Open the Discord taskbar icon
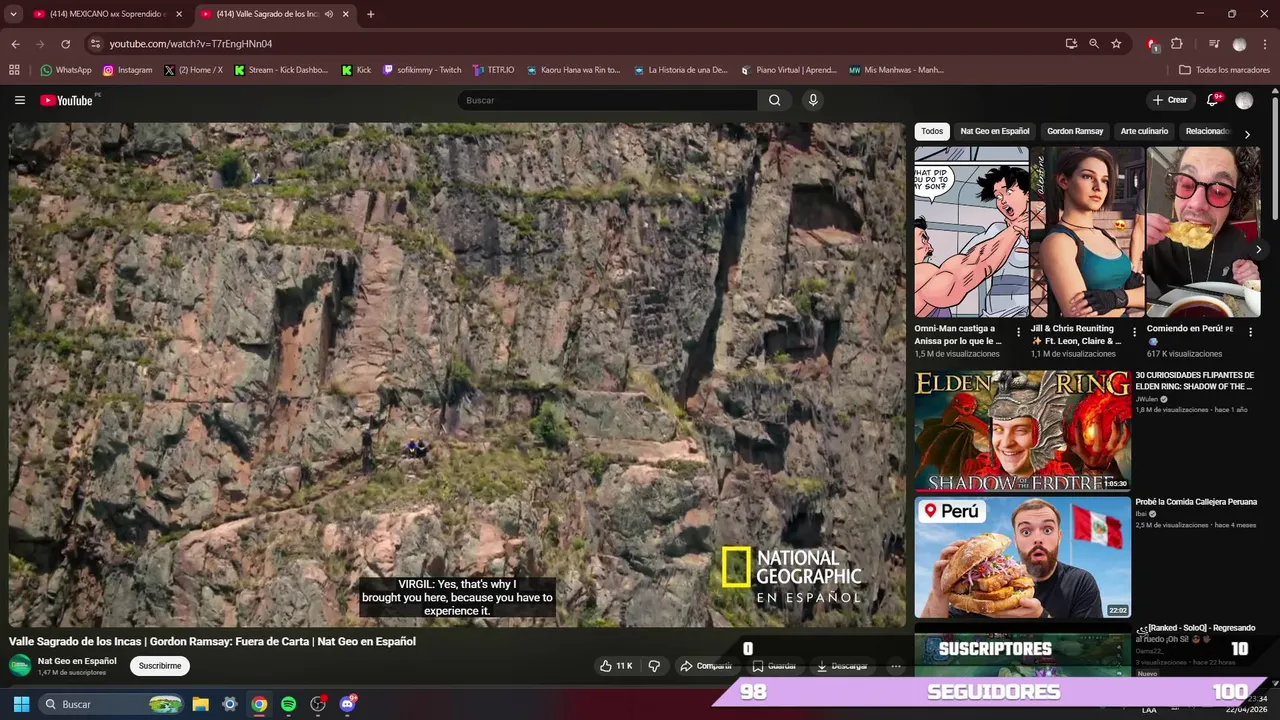The image size is (1280, 720). 347,704
